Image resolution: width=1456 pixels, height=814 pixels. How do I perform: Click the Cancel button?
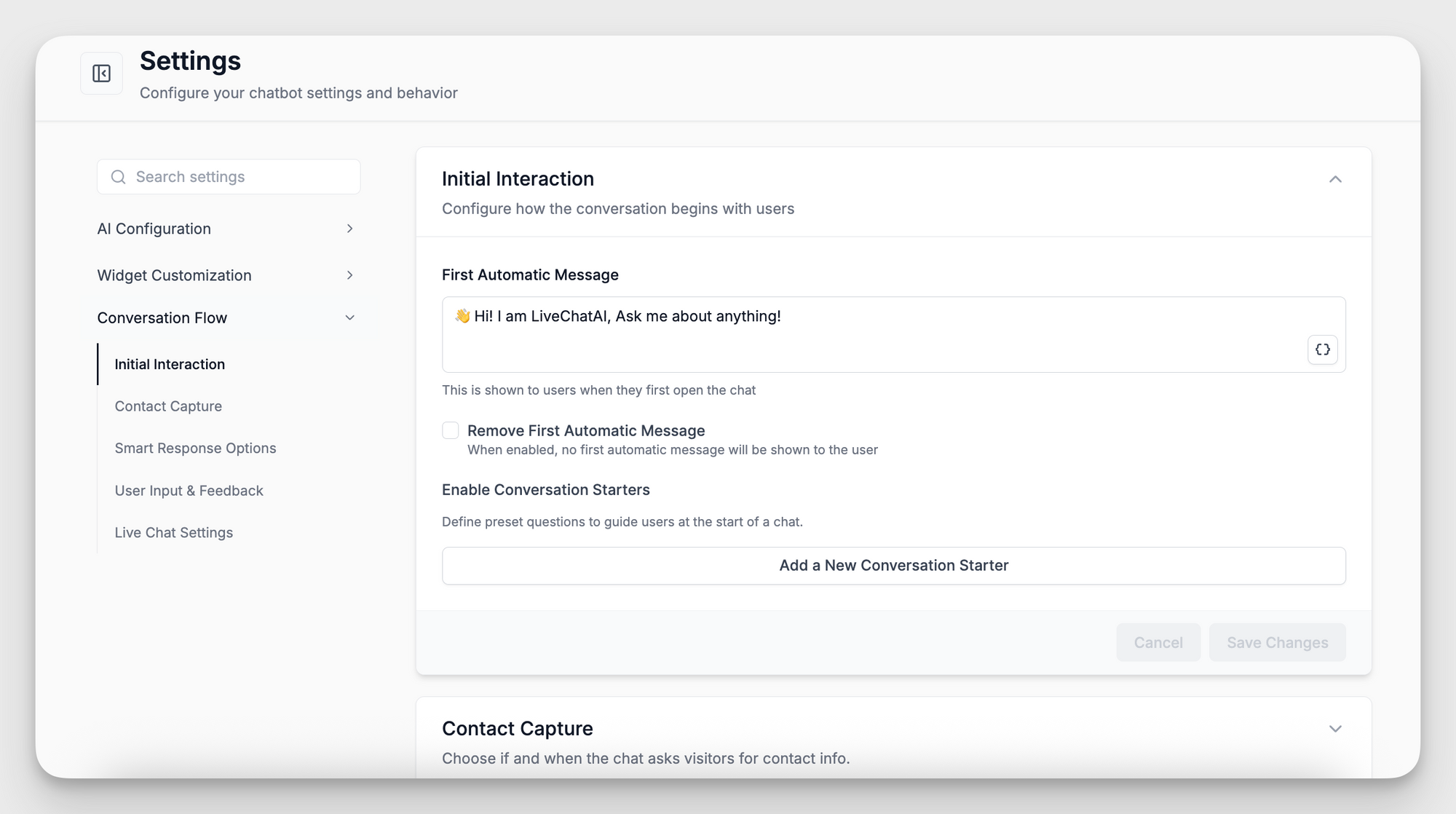[1158, 642]
